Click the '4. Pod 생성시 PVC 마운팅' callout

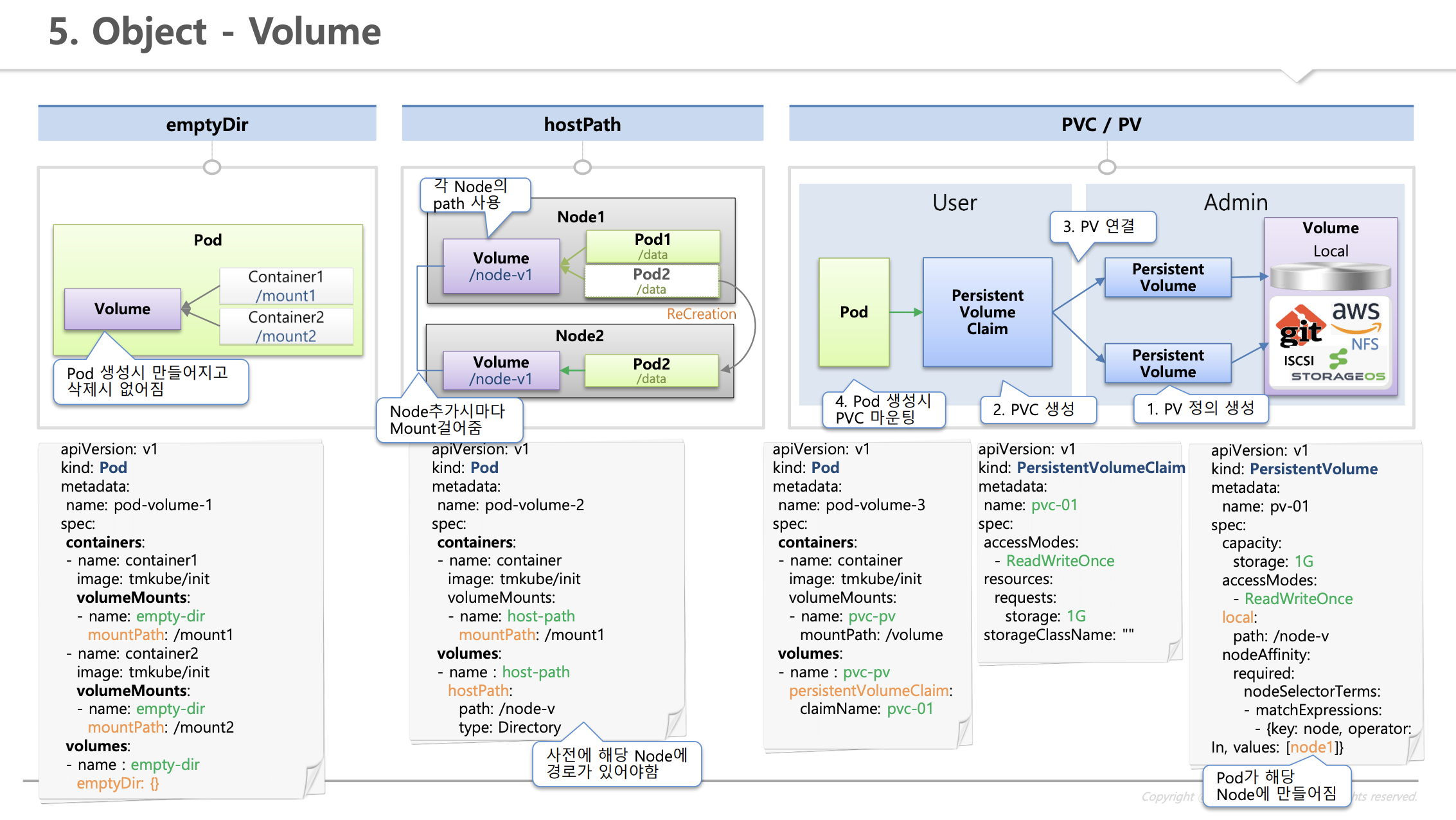[x=884, y=409]
